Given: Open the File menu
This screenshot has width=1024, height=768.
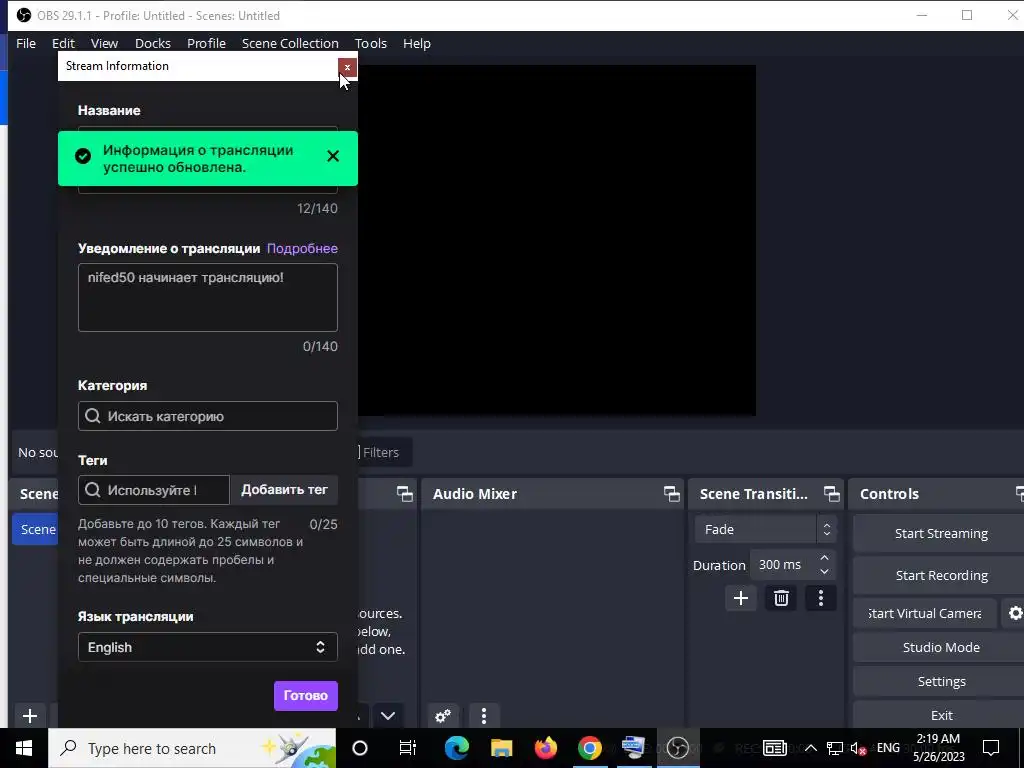Looking at the screenshot, I should 26,43.
